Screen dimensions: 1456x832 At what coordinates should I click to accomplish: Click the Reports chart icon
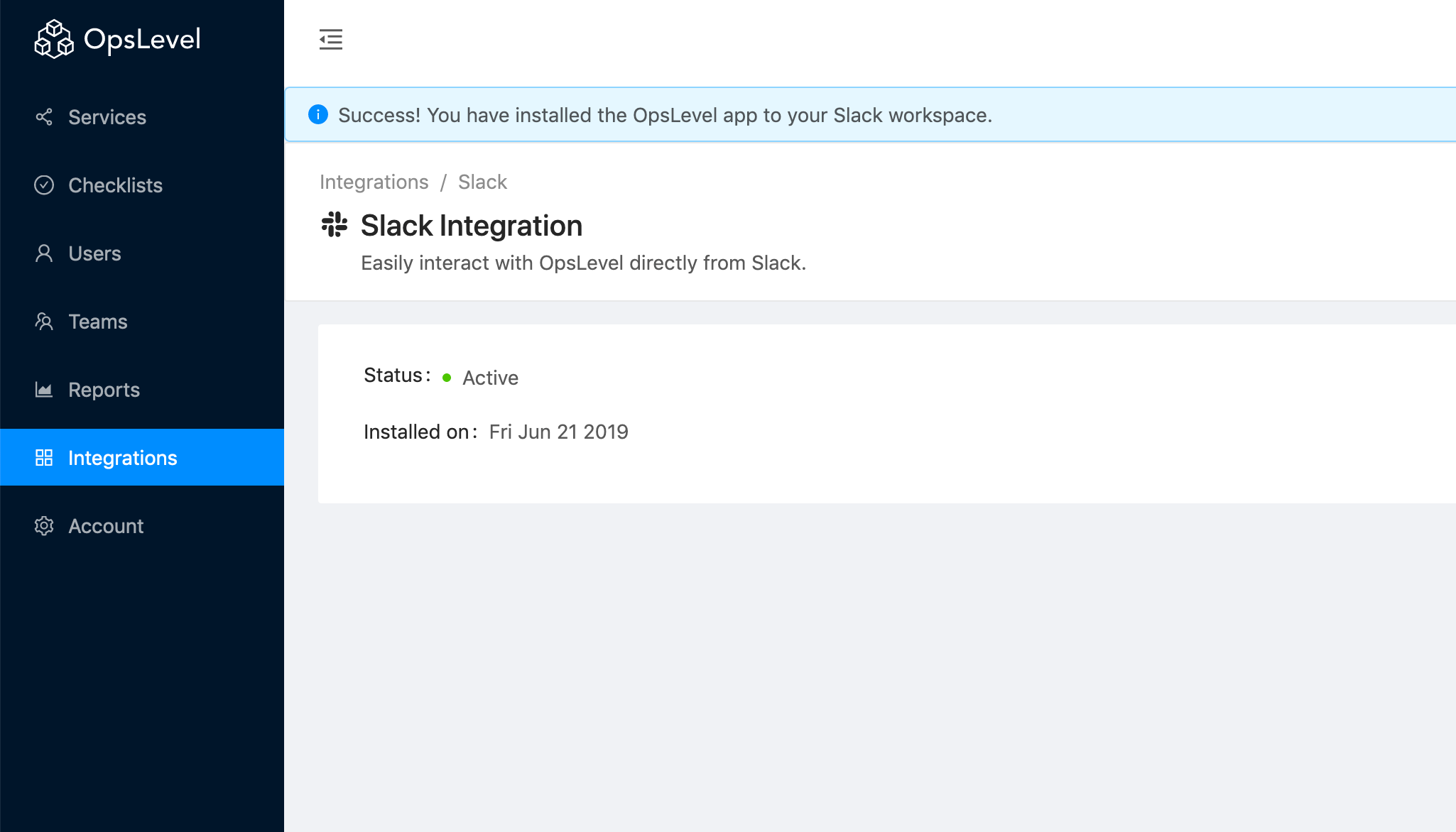click(x=44, y=389)
